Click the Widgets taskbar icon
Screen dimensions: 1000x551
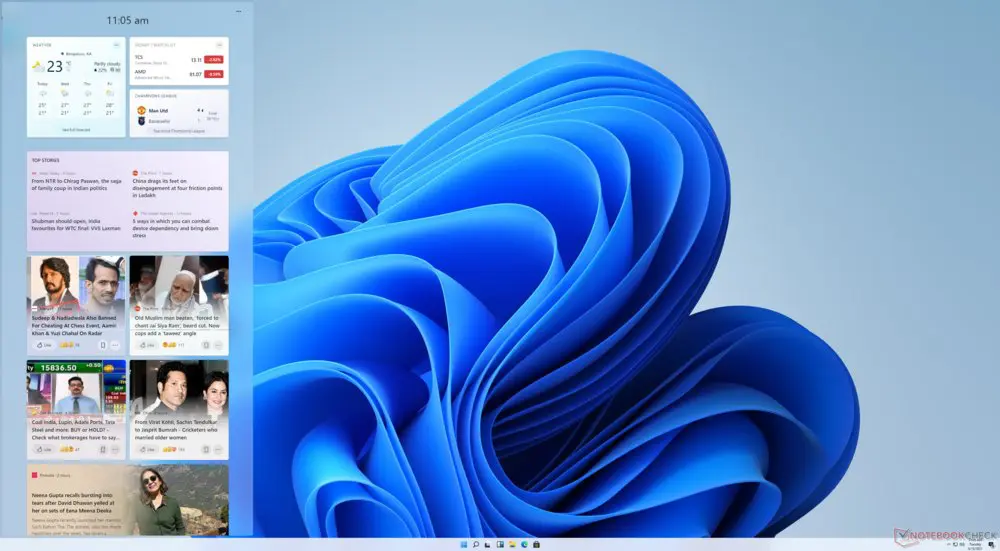point(499,544)
